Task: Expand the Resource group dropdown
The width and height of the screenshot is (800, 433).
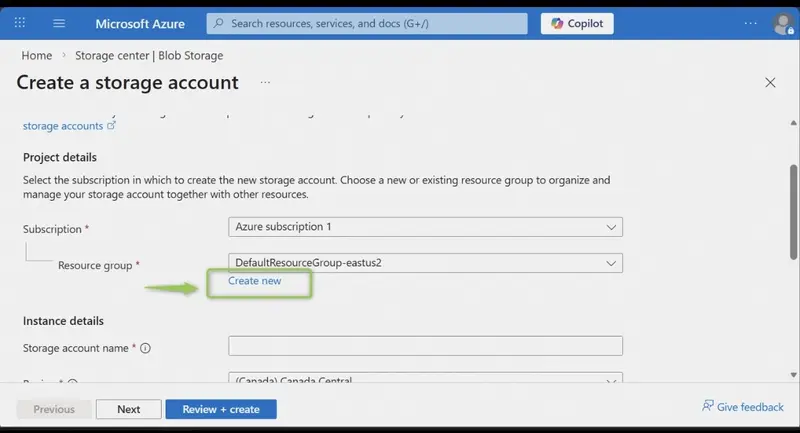Action: (x=426, y=263)
